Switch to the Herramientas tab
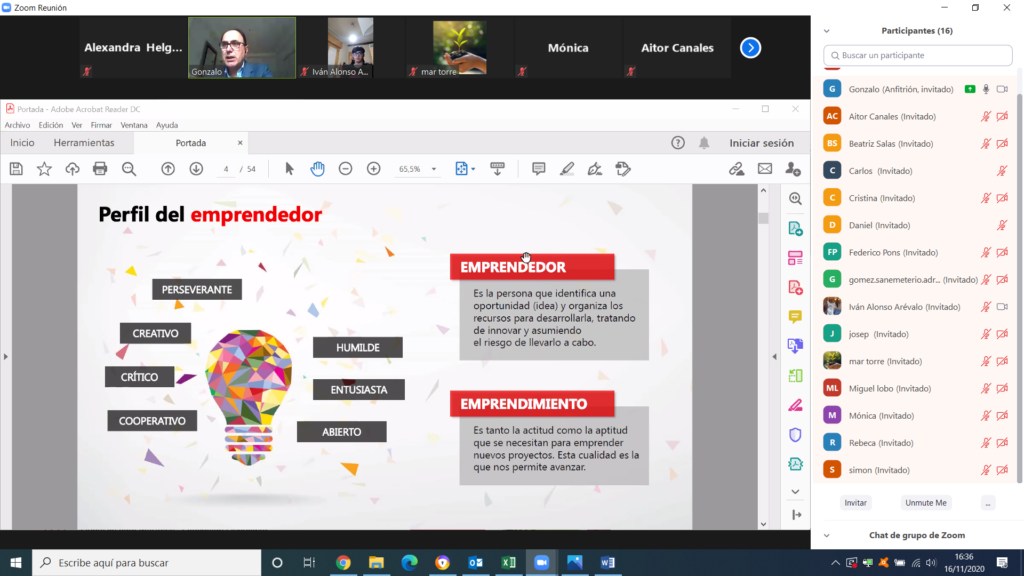 click(x=84, y=143)
